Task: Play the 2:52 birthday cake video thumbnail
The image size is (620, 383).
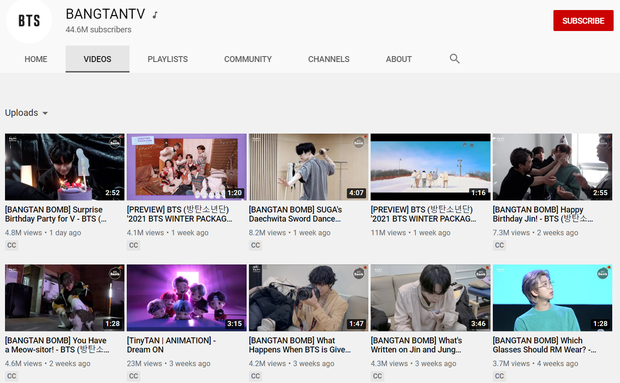Action: click(64, 167)
